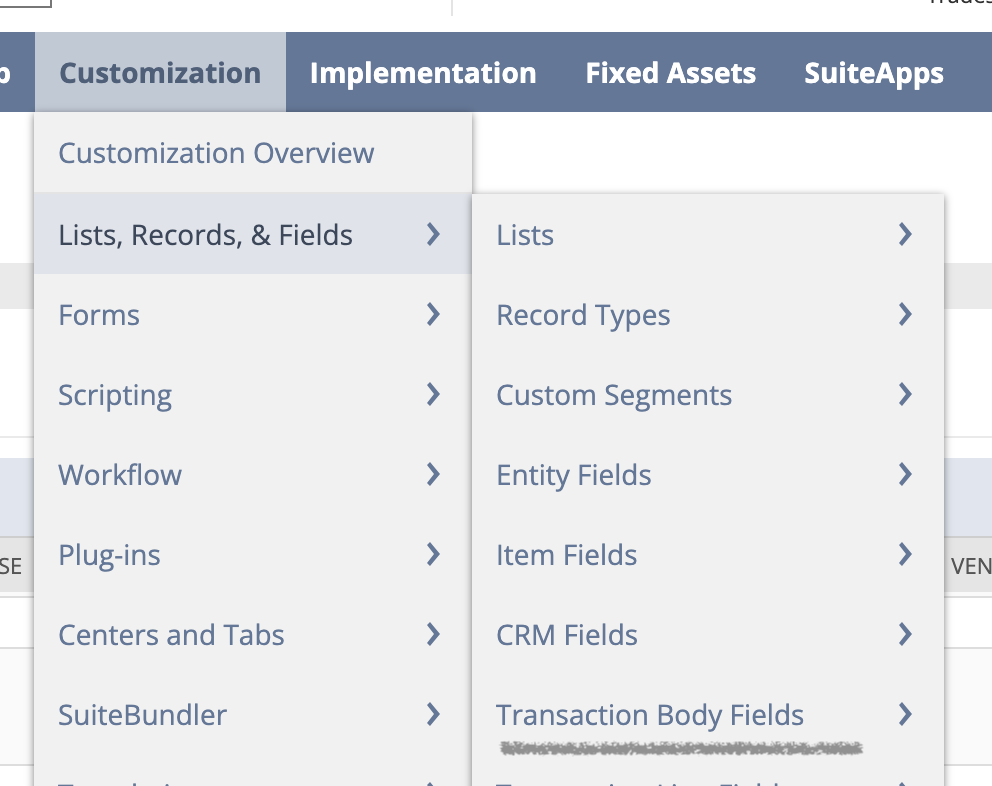992x786 pixels.
Task: Open CRM Fields in the submenu
Action: click(x=709, y=635)
